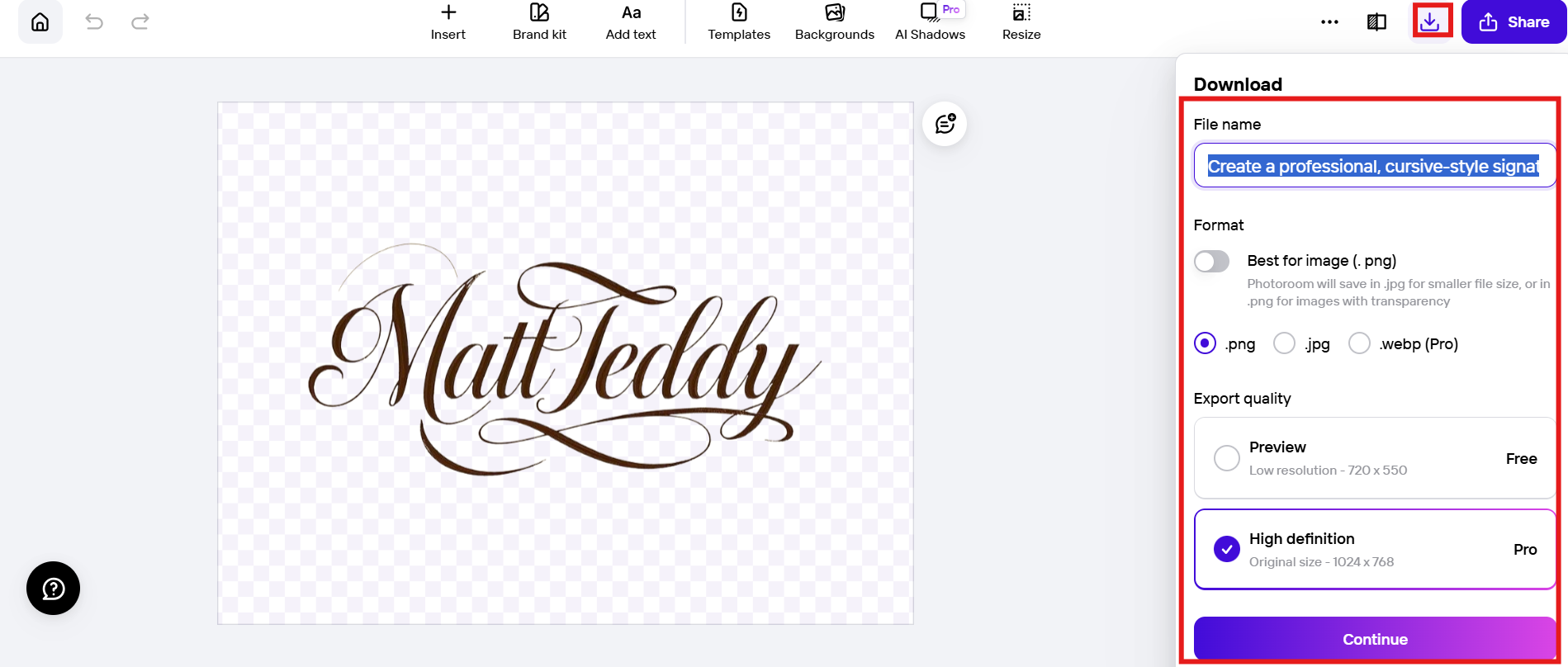Open the Insert tool
The width and height of the screenshot is (1568, 667).
448,22
